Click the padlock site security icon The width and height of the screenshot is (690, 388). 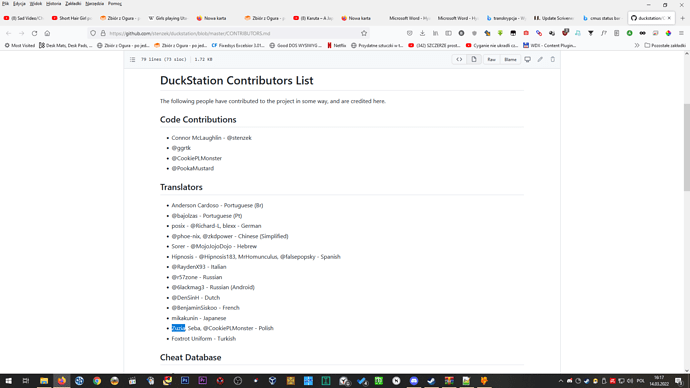[103, 33]
